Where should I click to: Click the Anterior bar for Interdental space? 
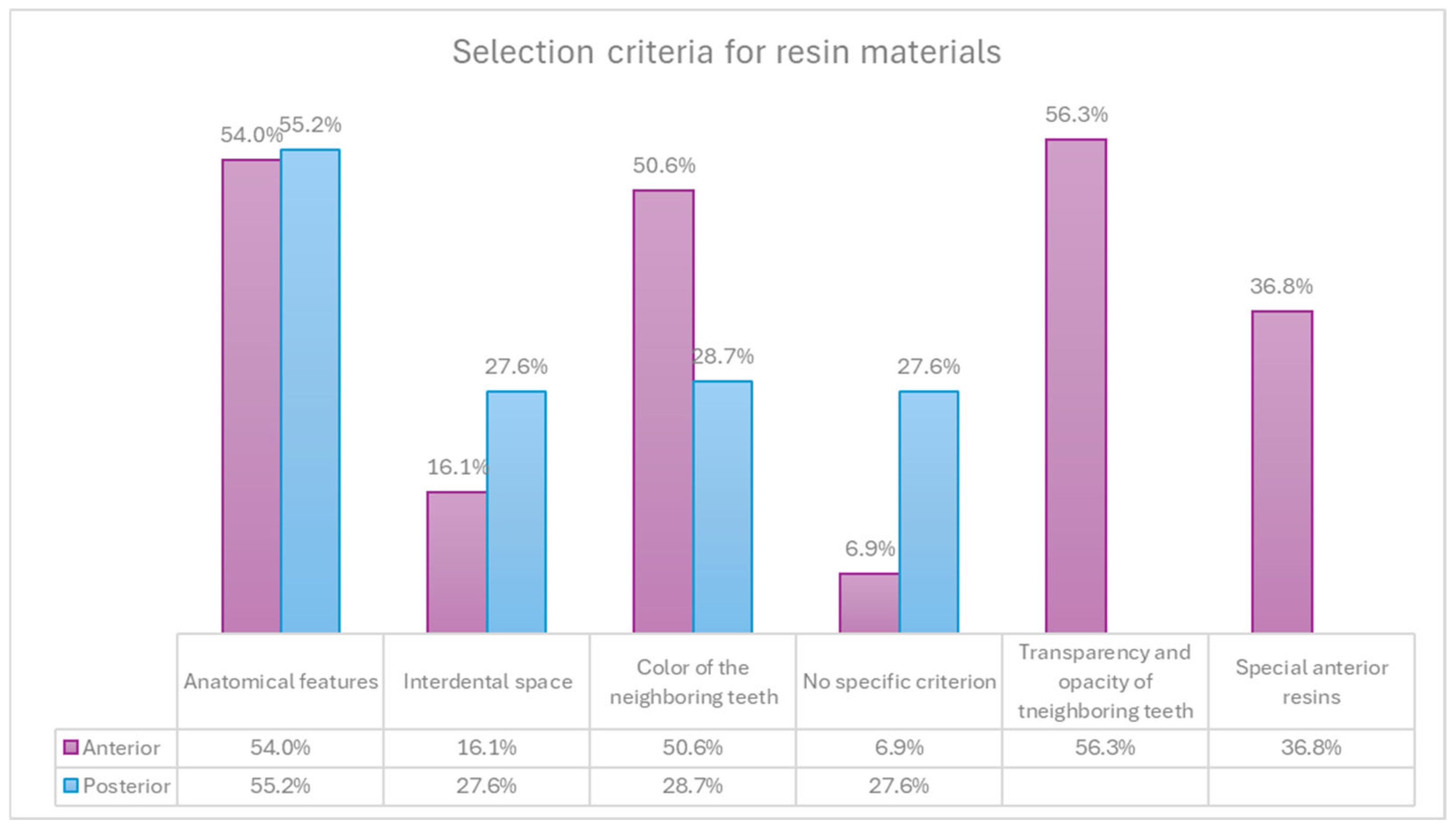(x=457, y=562)
